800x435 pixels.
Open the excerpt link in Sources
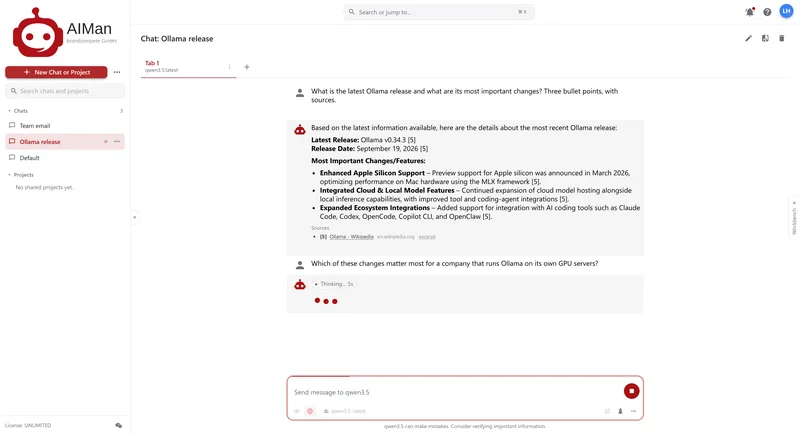point(427,237)
